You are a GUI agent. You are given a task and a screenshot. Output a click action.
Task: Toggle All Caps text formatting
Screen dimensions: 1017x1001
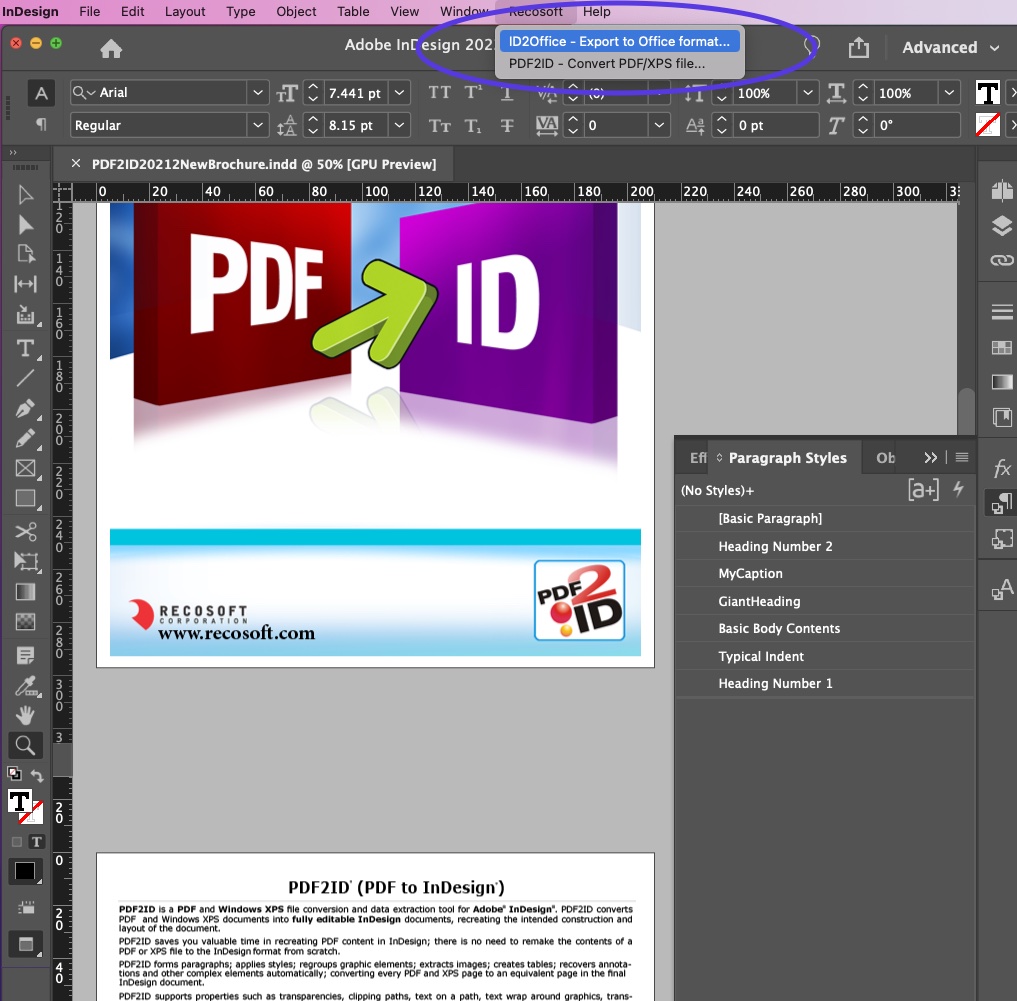pyautogui.click(x=439, y=92)
